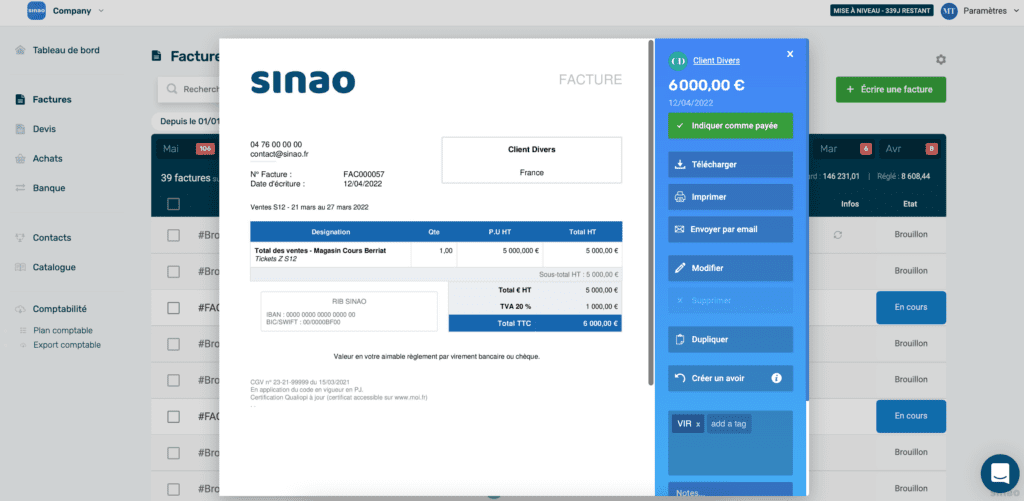Open Banque in the sidebar
1024x501 pixels.
(x=49, y=187)
